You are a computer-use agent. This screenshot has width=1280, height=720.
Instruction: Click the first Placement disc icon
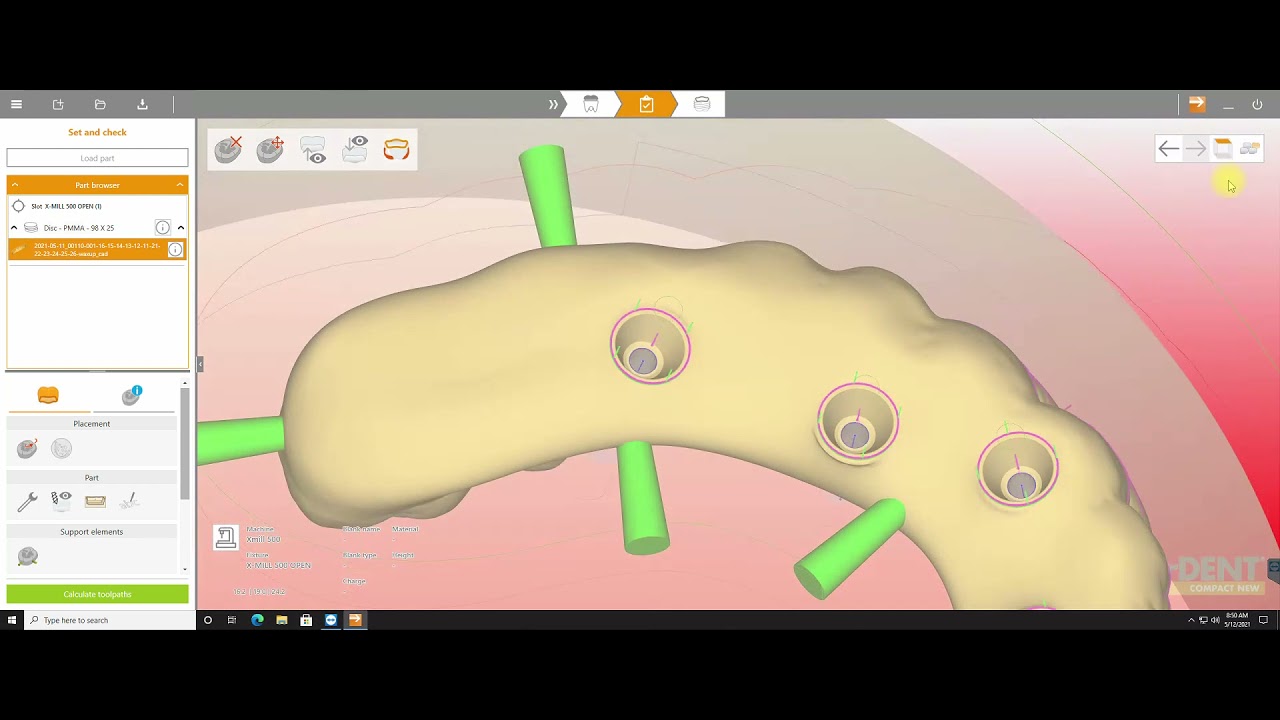tap(27, 449)
